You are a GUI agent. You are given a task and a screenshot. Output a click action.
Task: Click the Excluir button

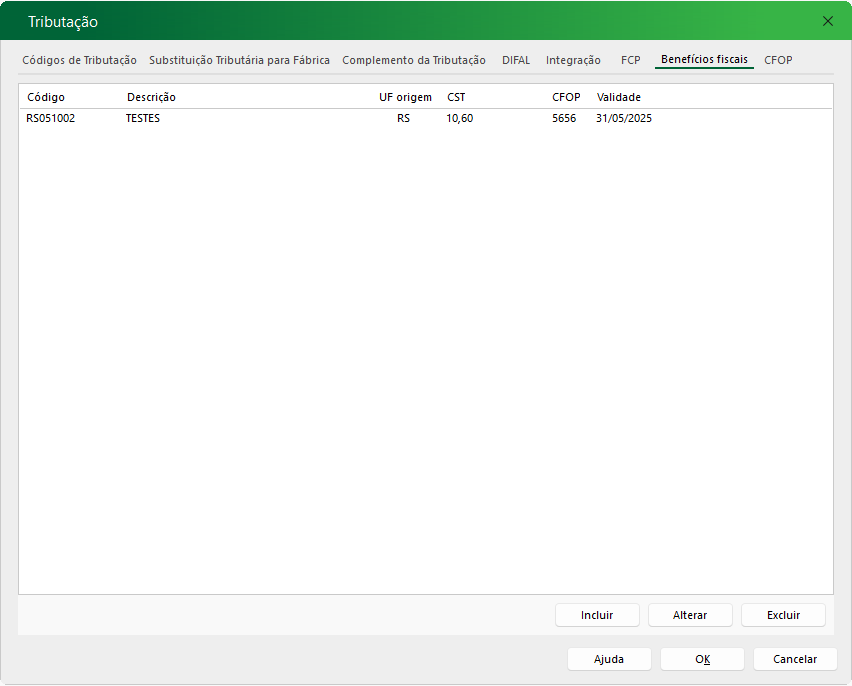783,615
